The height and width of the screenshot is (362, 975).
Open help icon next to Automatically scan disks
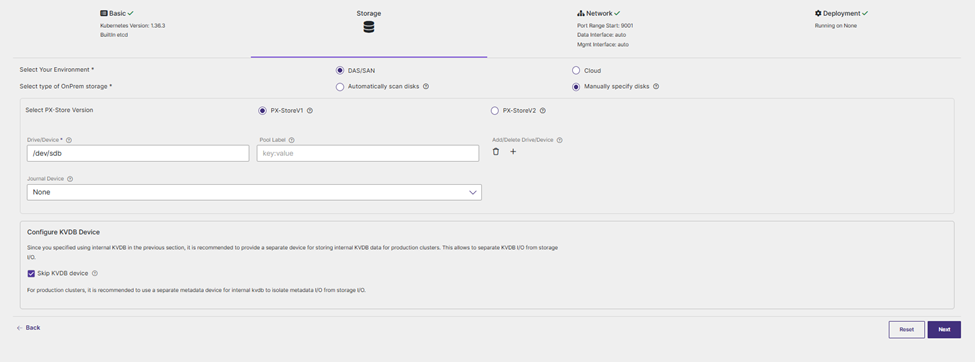[426, 86]
